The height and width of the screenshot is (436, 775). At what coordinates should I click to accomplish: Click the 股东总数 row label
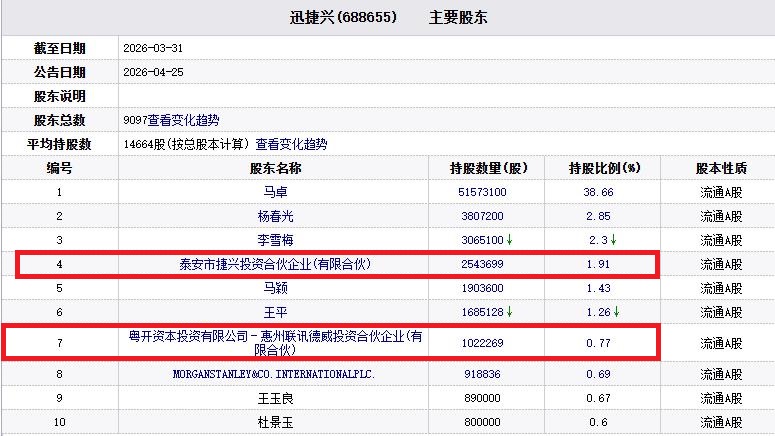(x=60, y=120)
